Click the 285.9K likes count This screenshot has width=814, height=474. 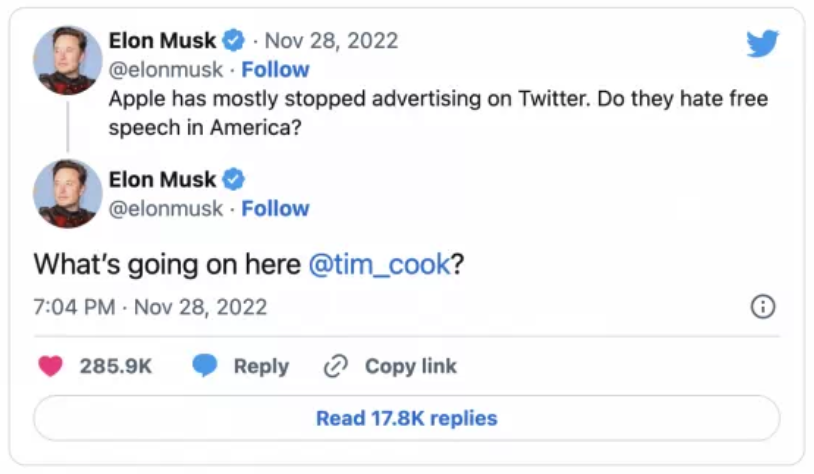coord(116,366)
